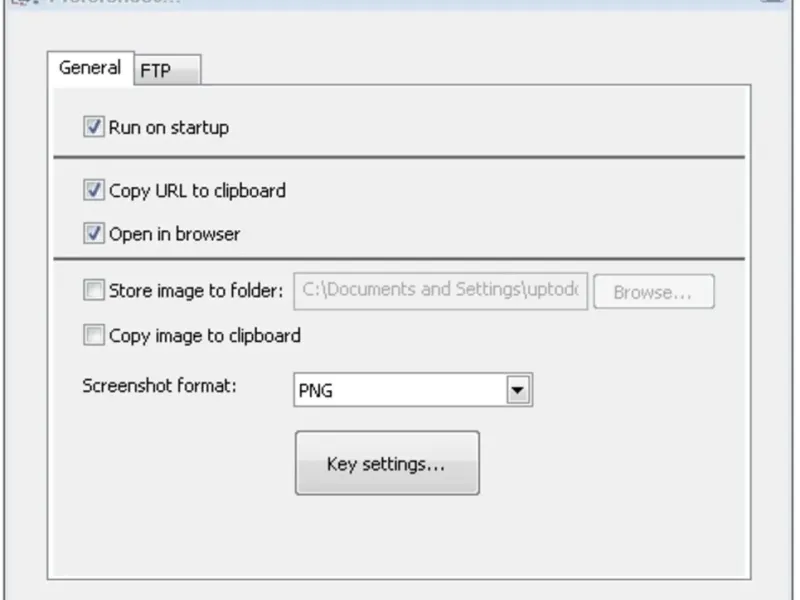Viewport: 800px width, 600px height.
Task: Tick the Copy image to clipboard checkbox
Action: (94, 336)
